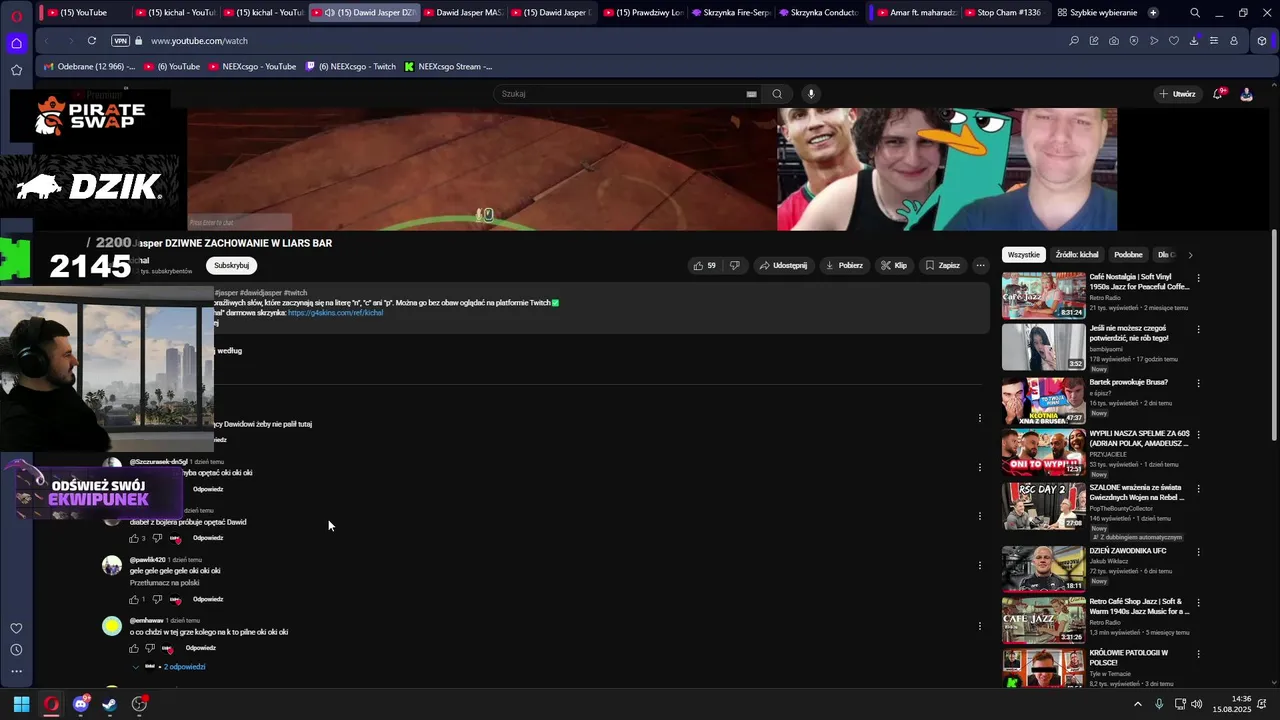1280x720 pixels.
Task: Like the video with 59 likes
Action: coord(704,265)
